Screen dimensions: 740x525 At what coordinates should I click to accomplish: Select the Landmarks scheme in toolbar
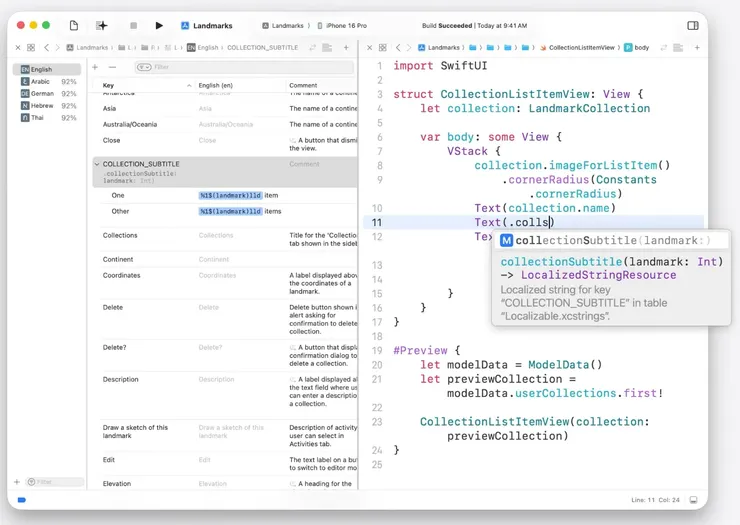coord(207,25)
